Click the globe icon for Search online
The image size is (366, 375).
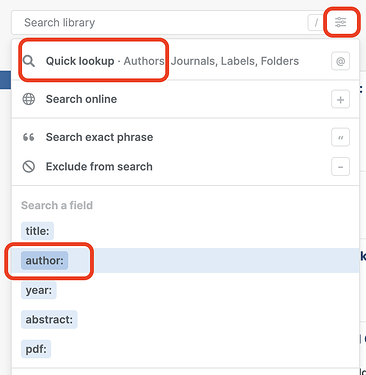pos(29,99)
